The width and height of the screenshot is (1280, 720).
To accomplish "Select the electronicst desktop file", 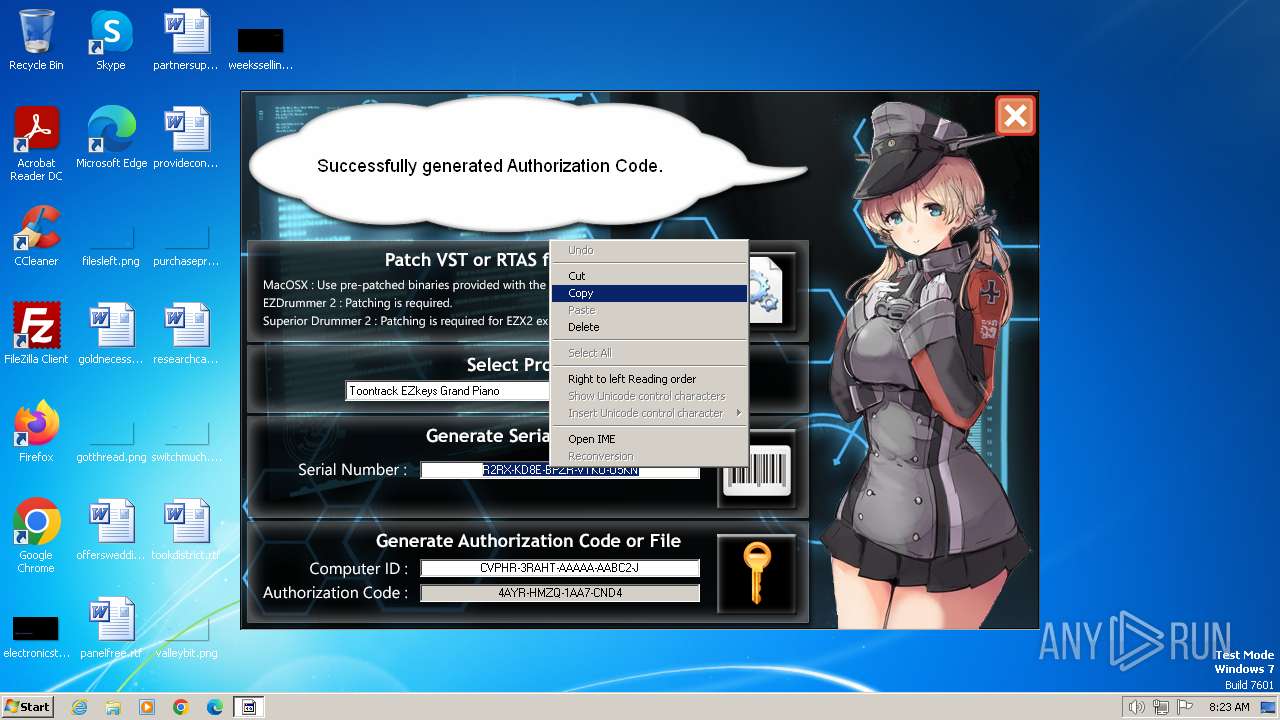I will point(36,637).
